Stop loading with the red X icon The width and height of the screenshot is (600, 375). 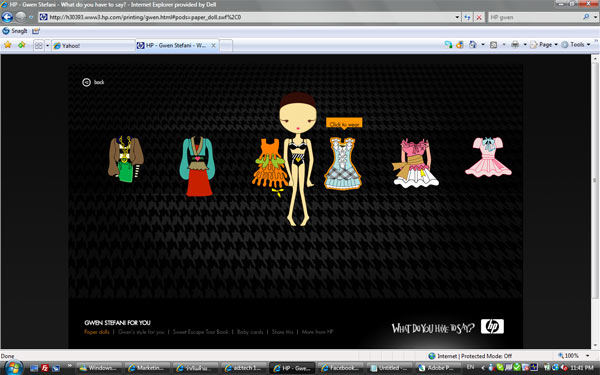pyautogui.click(x=479, y=17)
